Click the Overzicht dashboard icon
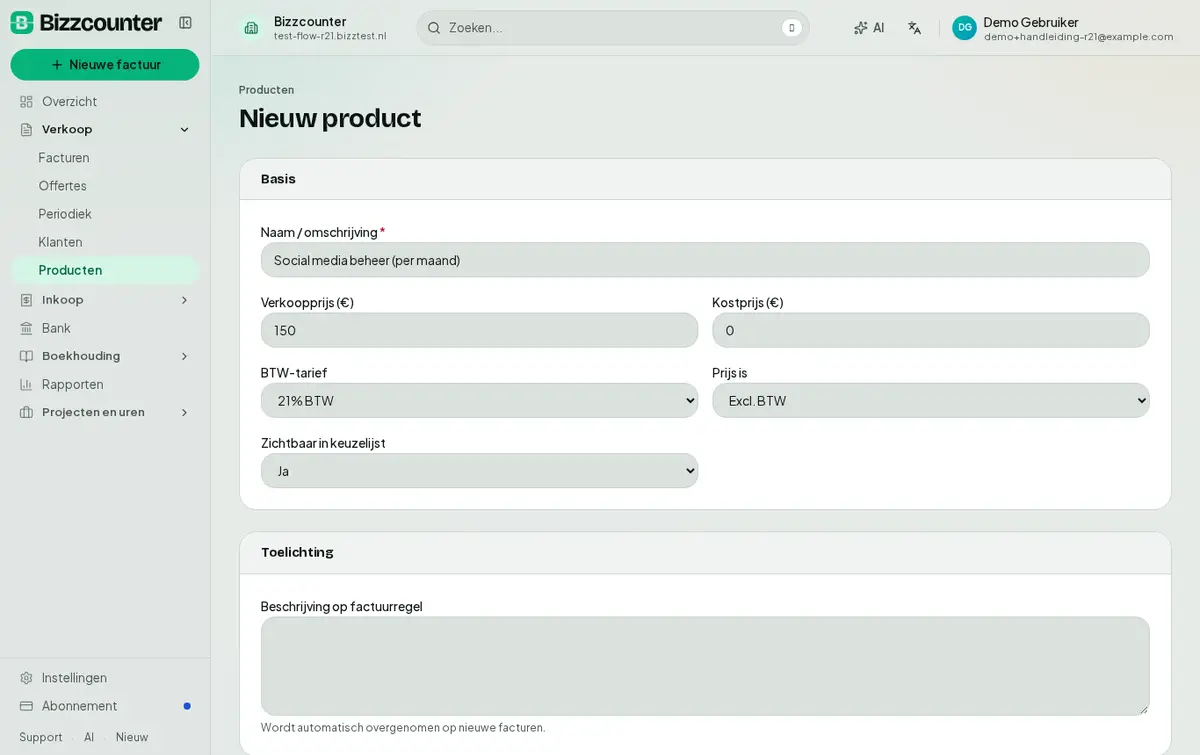The image size is (1200, 755). [26, 102]
